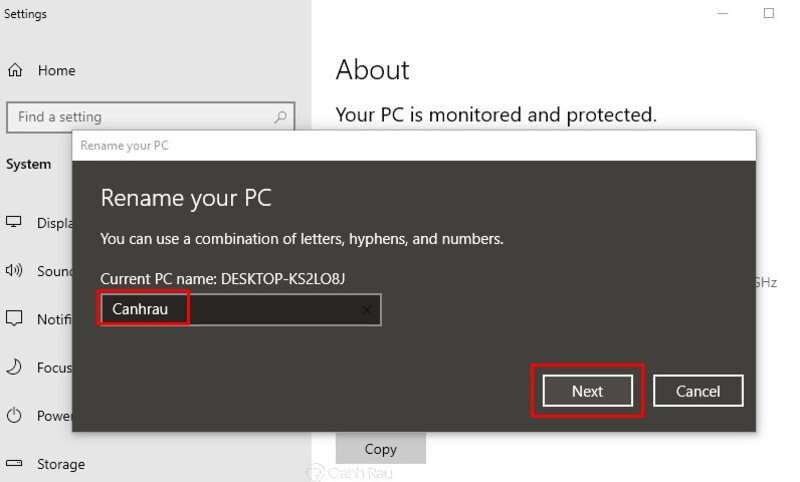This screenshot has height=482, width=800.
Task: Open the Storage settings label
Action: 61,465
